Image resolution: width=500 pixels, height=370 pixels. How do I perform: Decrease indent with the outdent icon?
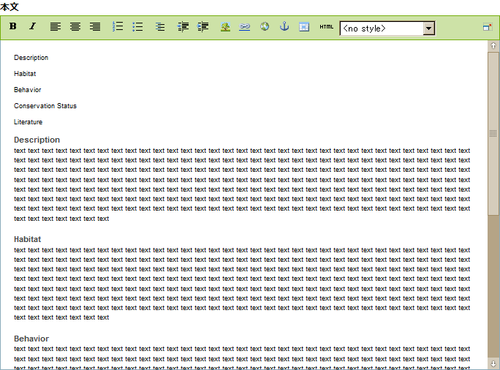(x=183, y=27)
